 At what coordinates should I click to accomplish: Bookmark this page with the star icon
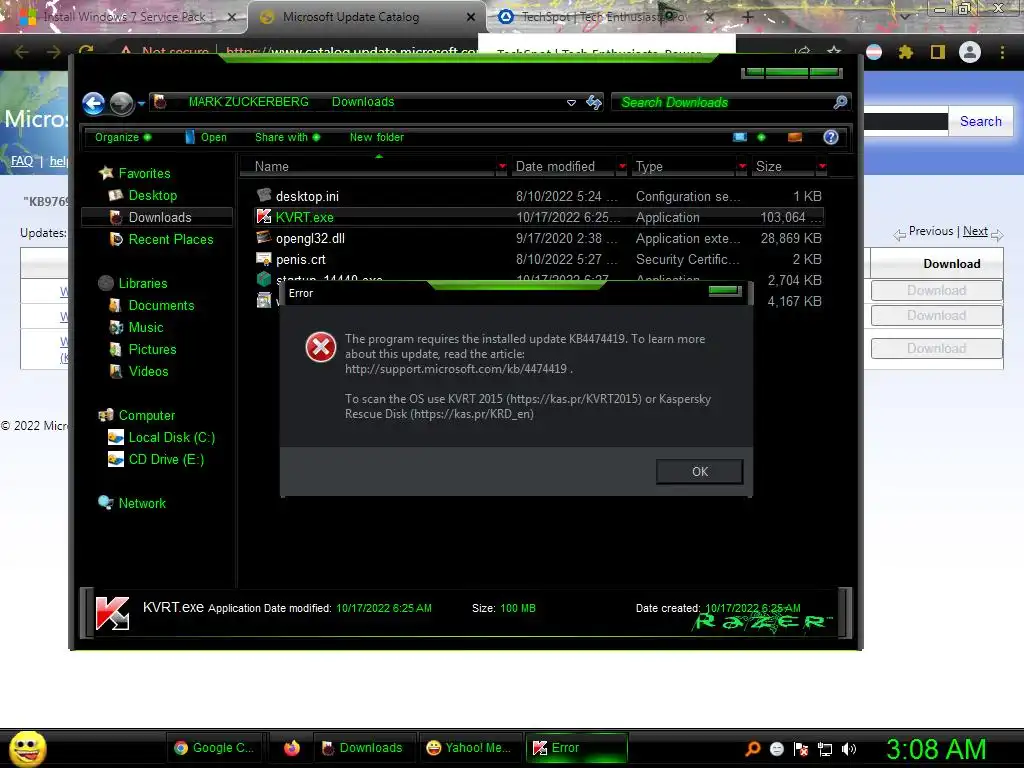(834, 52)
